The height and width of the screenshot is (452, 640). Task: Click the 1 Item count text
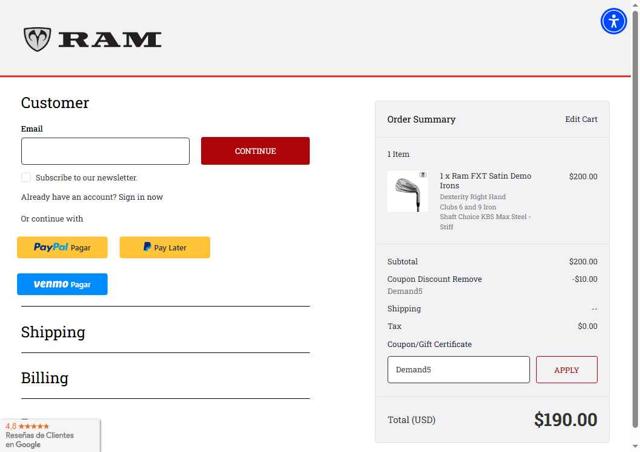[x=398, y=154]
